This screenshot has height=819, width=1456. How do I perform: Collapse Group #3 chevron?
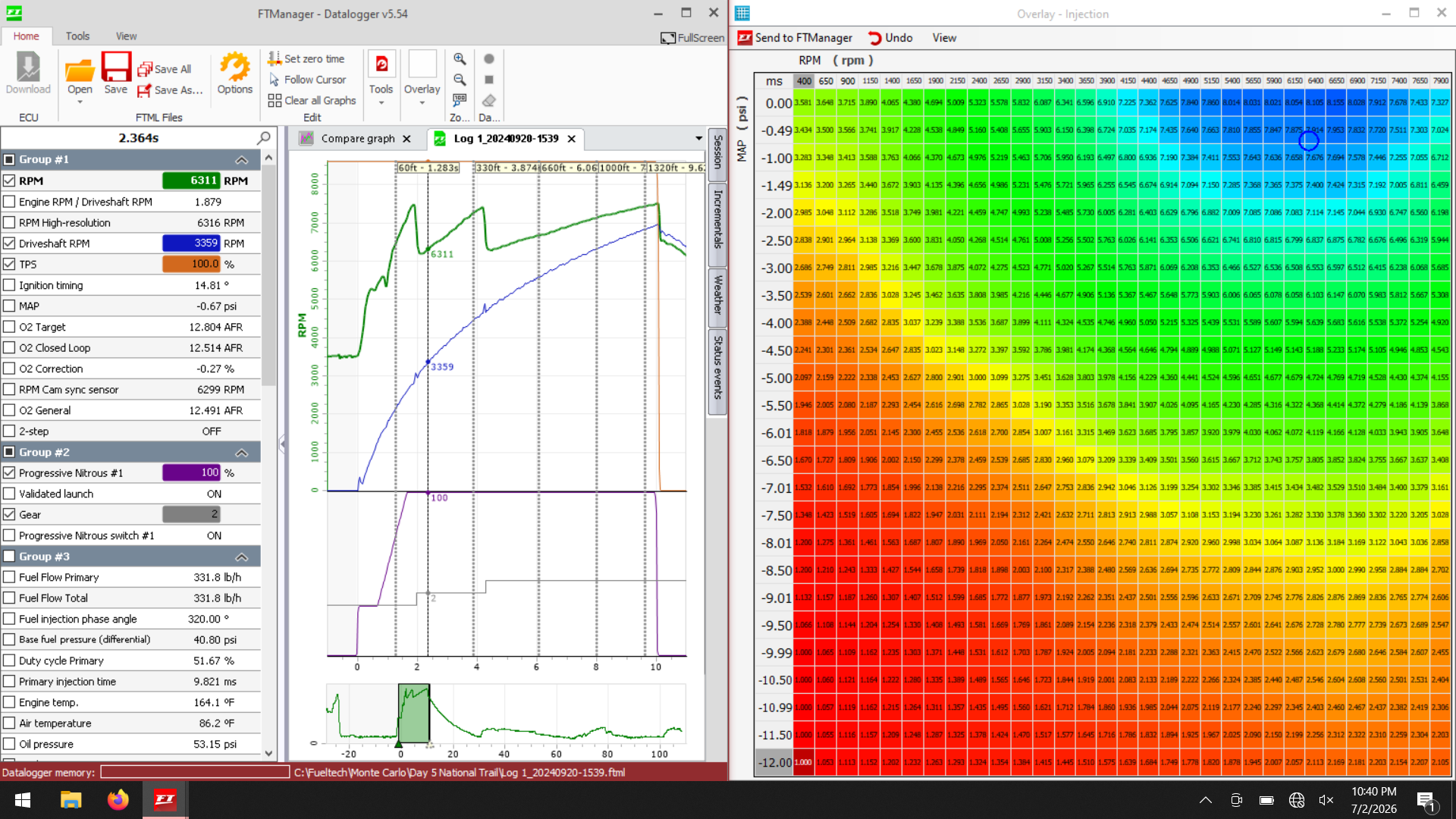pyautogui.click(x=241, y=557)
